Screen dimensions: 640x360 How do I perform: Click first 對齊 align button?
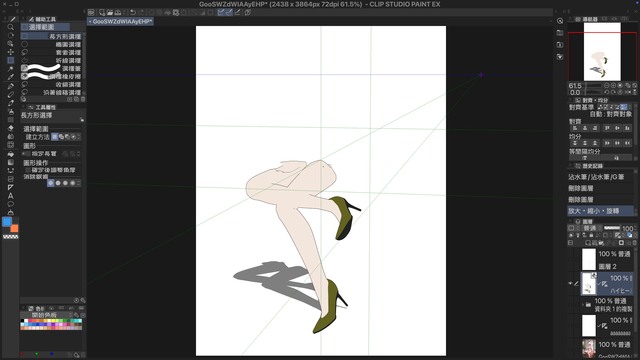click(575, 129)
